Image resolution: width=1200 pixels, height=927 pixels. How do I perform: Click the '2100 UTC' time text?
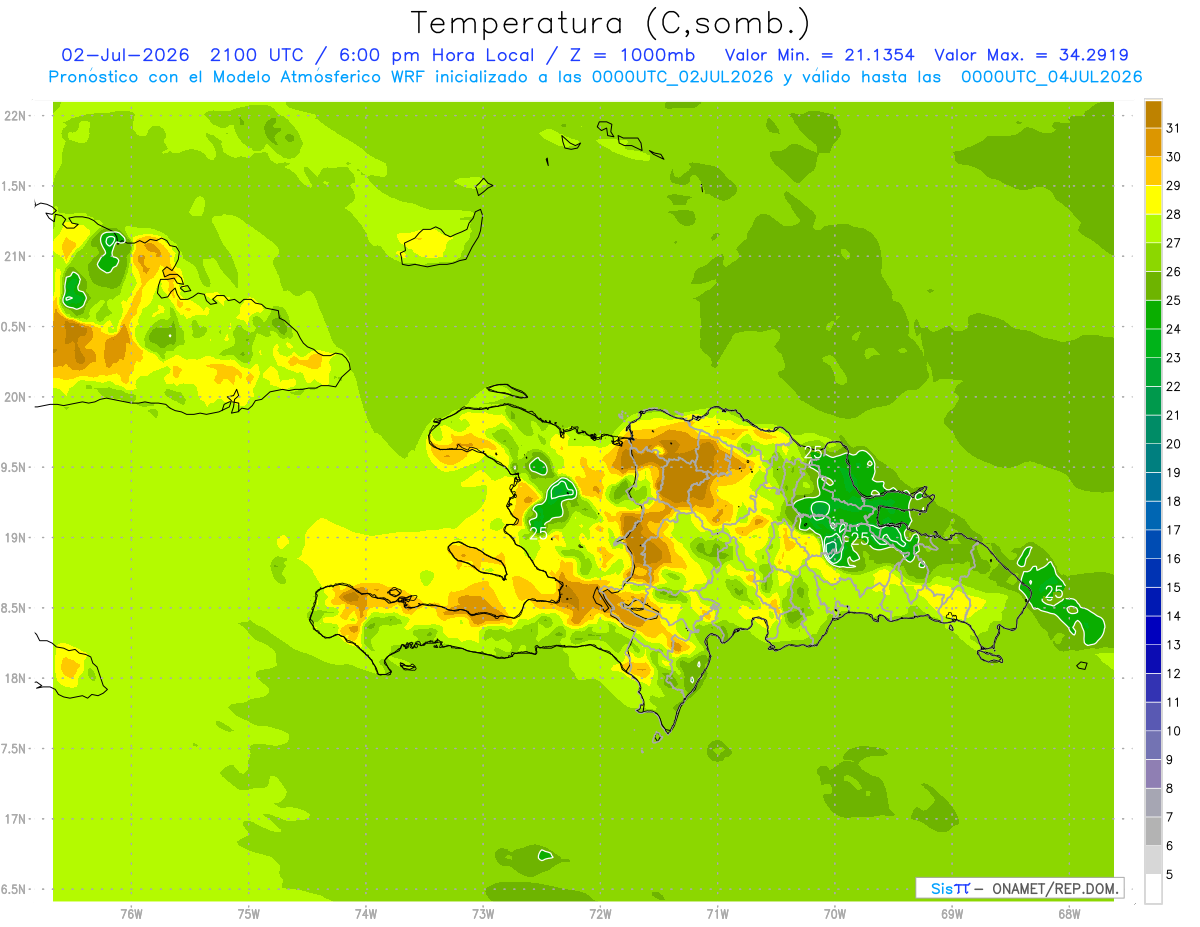256,54
